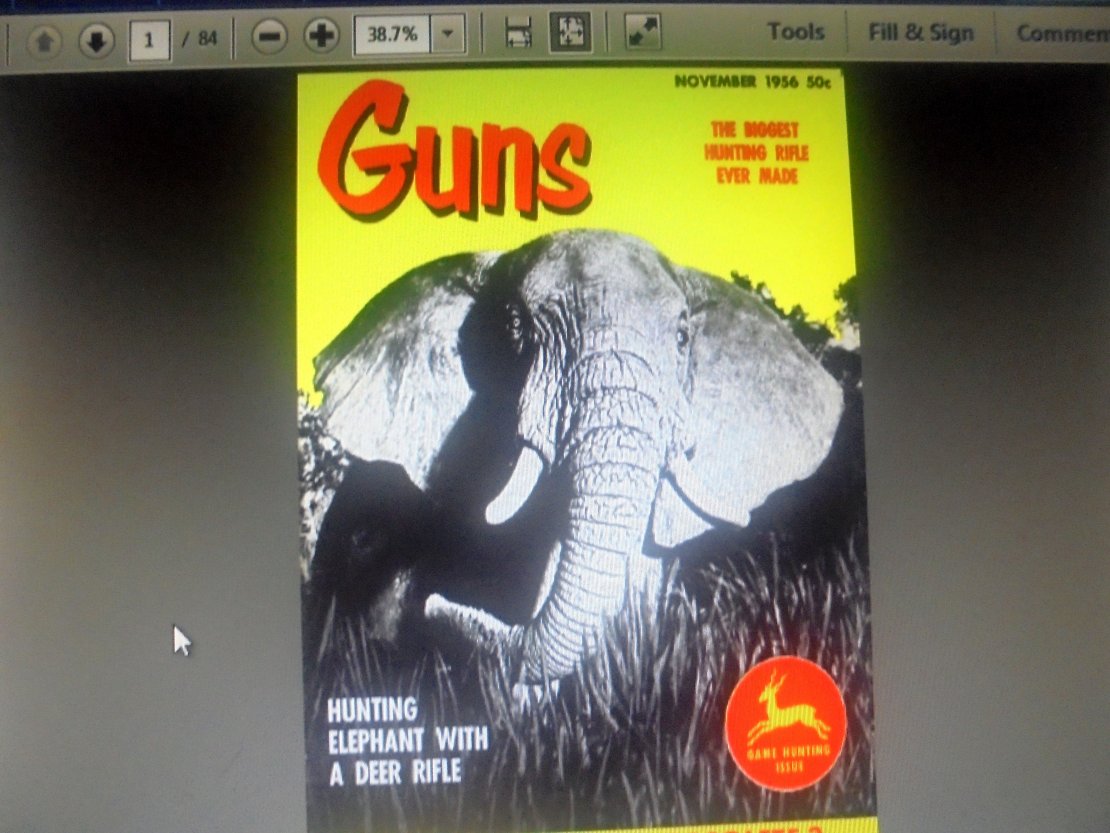Click 'HUNTING ELEPHANT WITH A DEER RIFLE' text
Viewport: 1110px width, 833px height.
(x=408, y=742)
